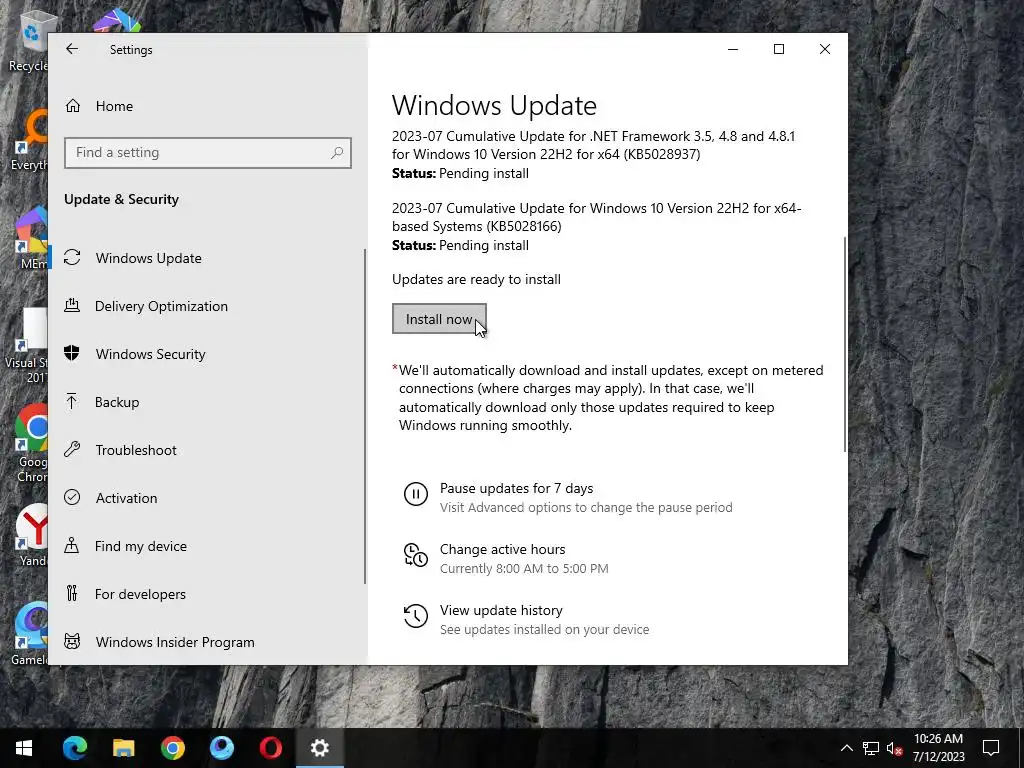
Task: Click the Windows Update sync arrows icon
Action: (72, 257)
